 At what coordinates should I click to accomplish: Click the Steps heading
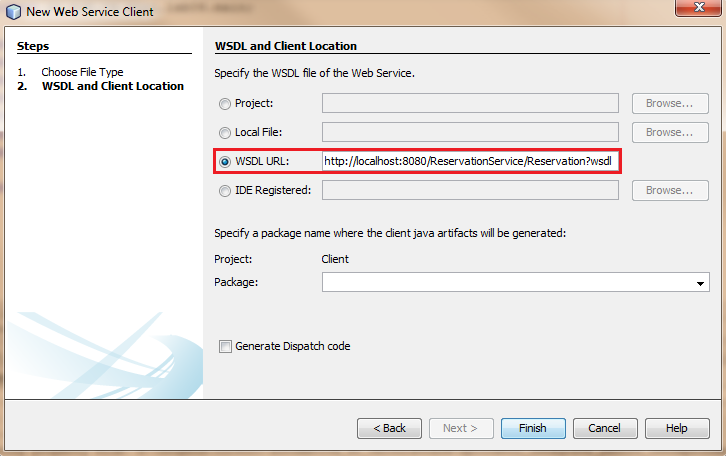(x=33, y=46)
